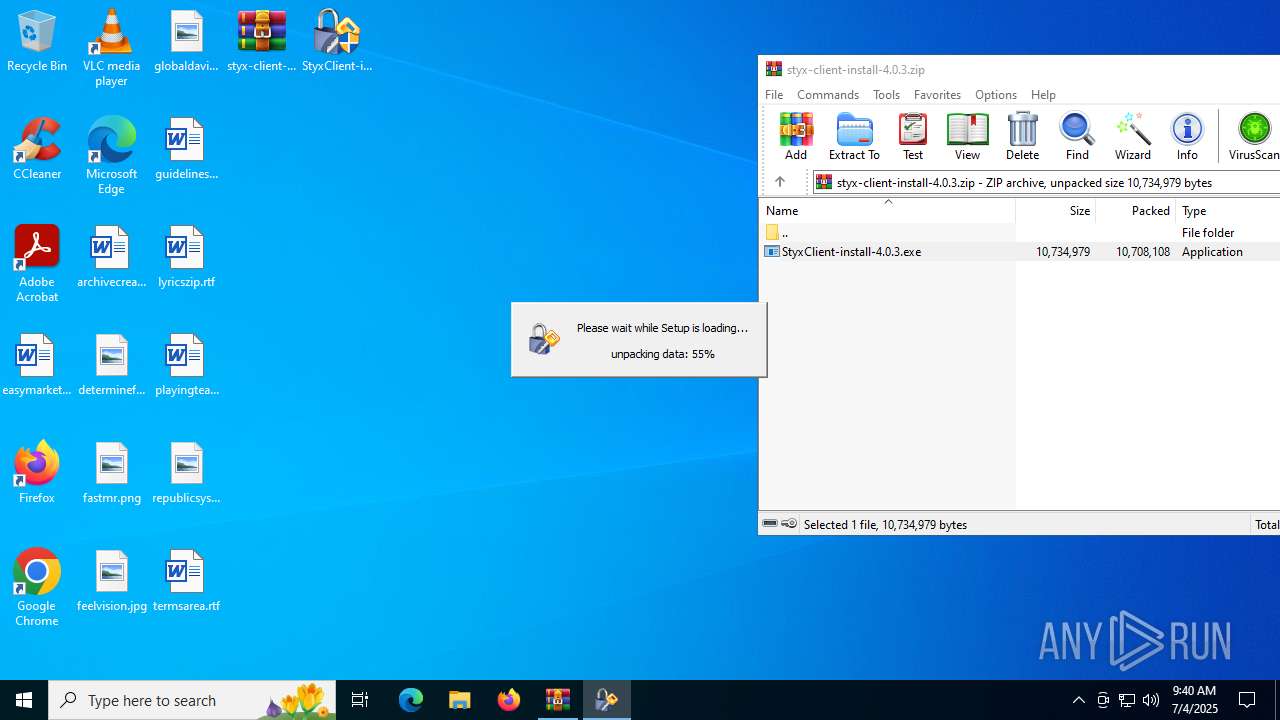
Task: Click the archive path address field
Action: click(x=1047, y=182)
